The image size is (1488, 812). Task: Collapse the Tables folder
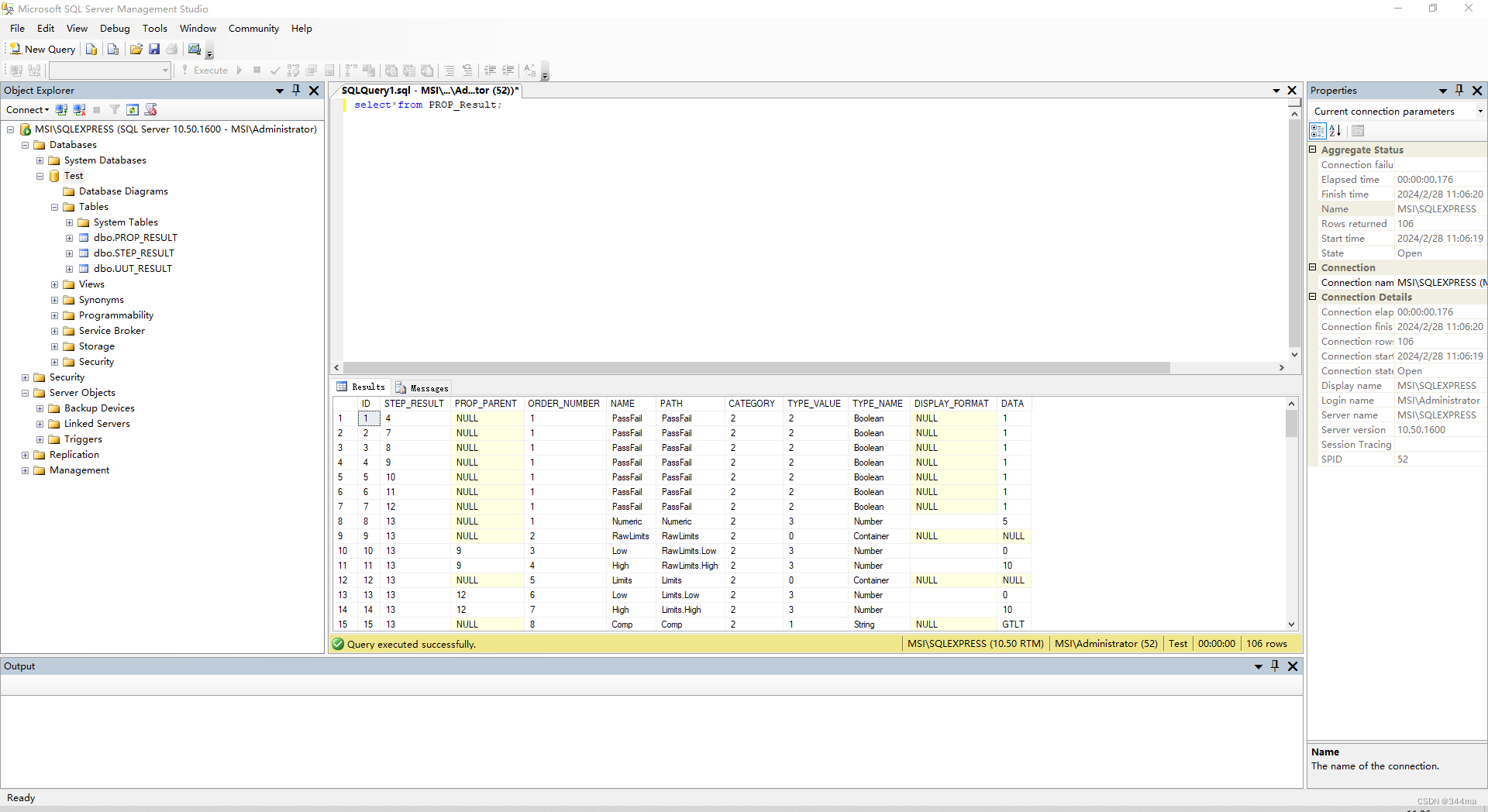[54, 207]
